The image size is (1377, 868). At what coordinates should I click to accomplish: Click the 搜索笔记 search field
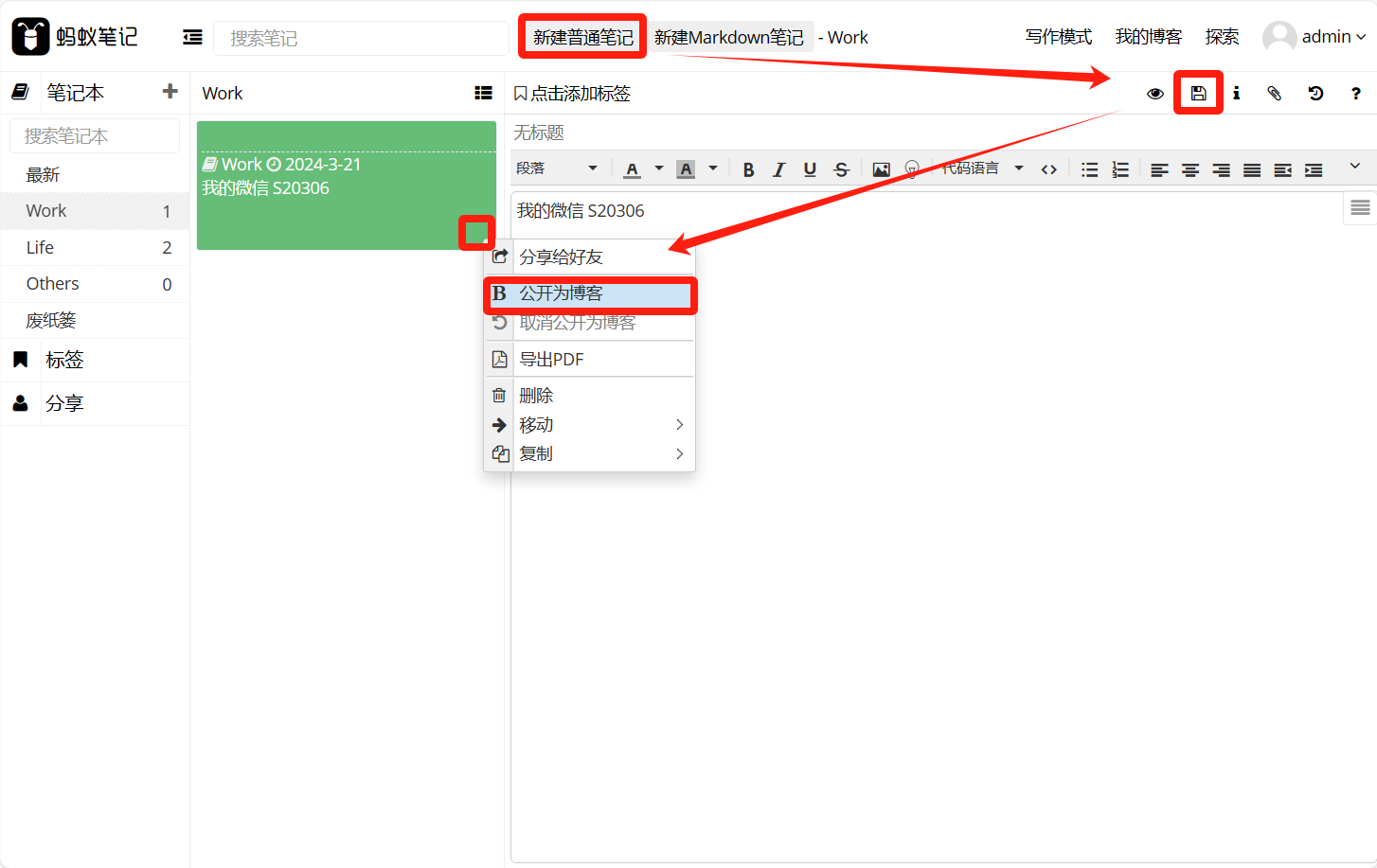(360, 38)
